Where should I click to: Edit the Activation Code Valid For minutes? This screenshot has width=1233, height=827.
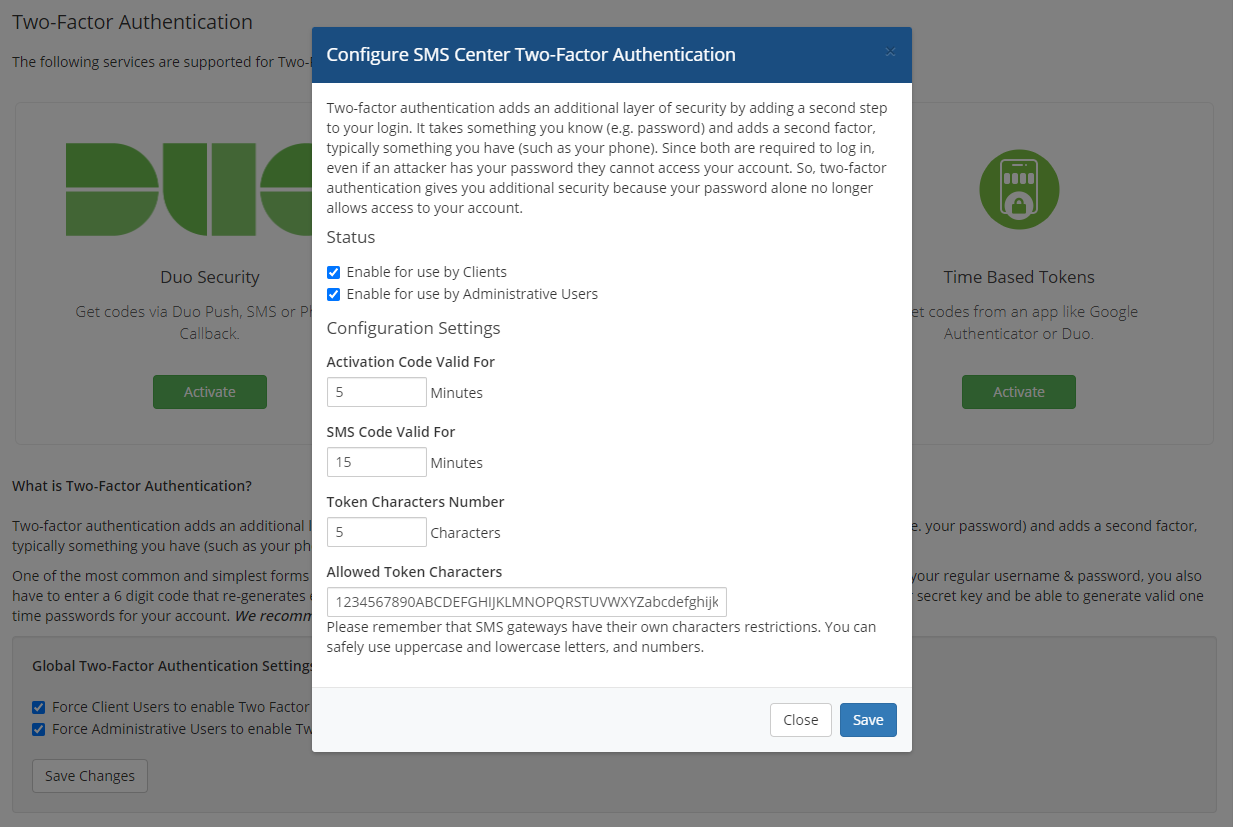[x=376, y=391]
